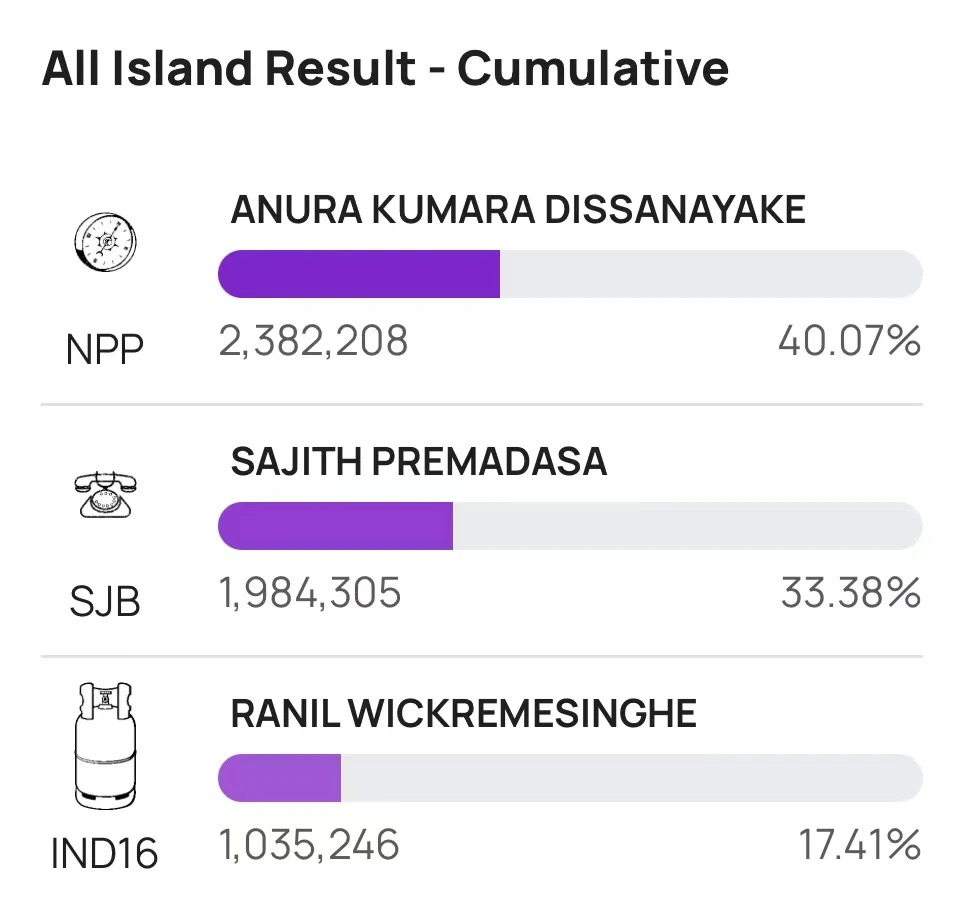
Task: Select the IND16 party label
Action: (105, 853)
